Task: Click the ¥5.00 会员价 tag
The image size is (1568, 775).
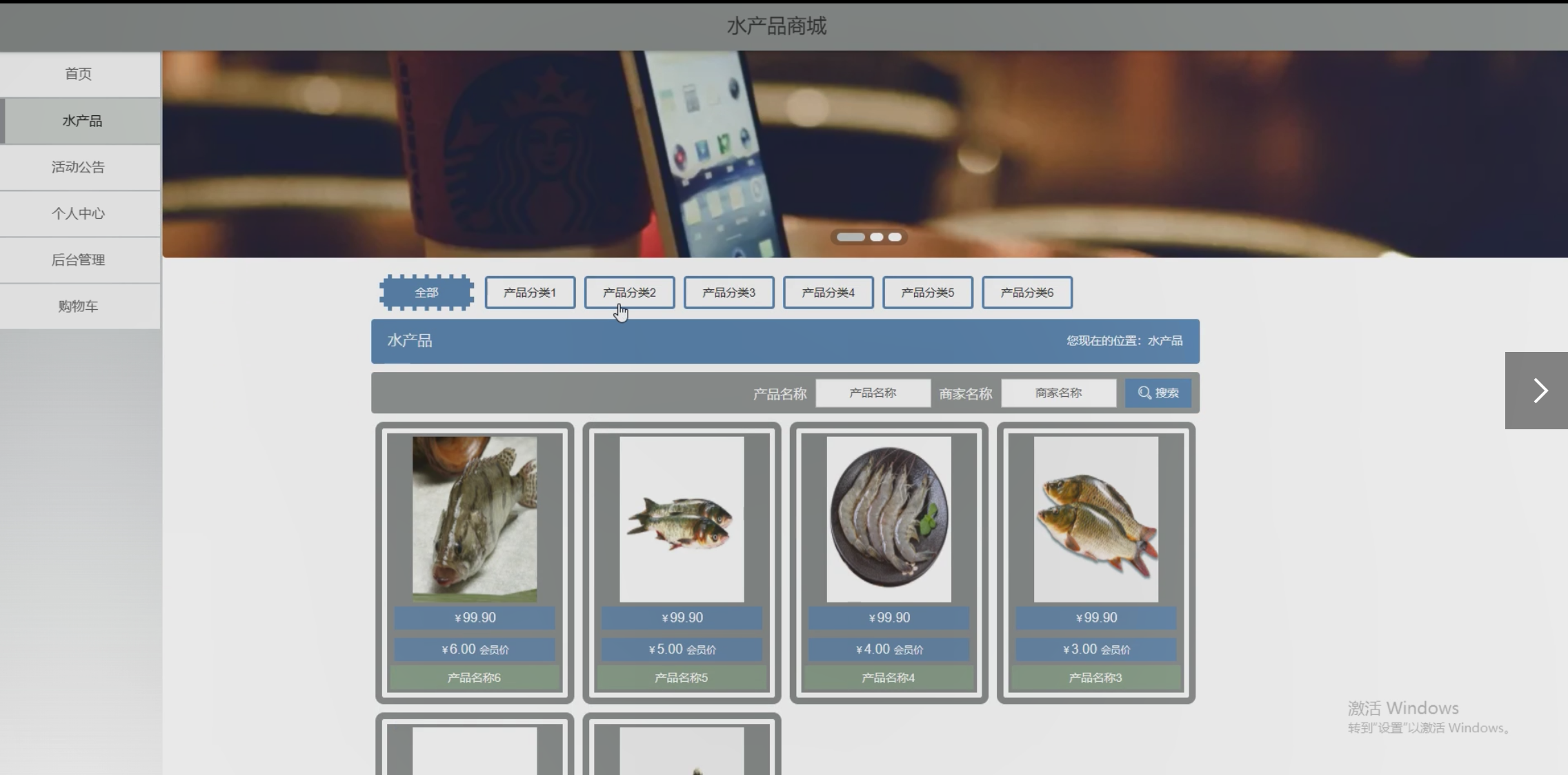Action: [x=682, y=649]
